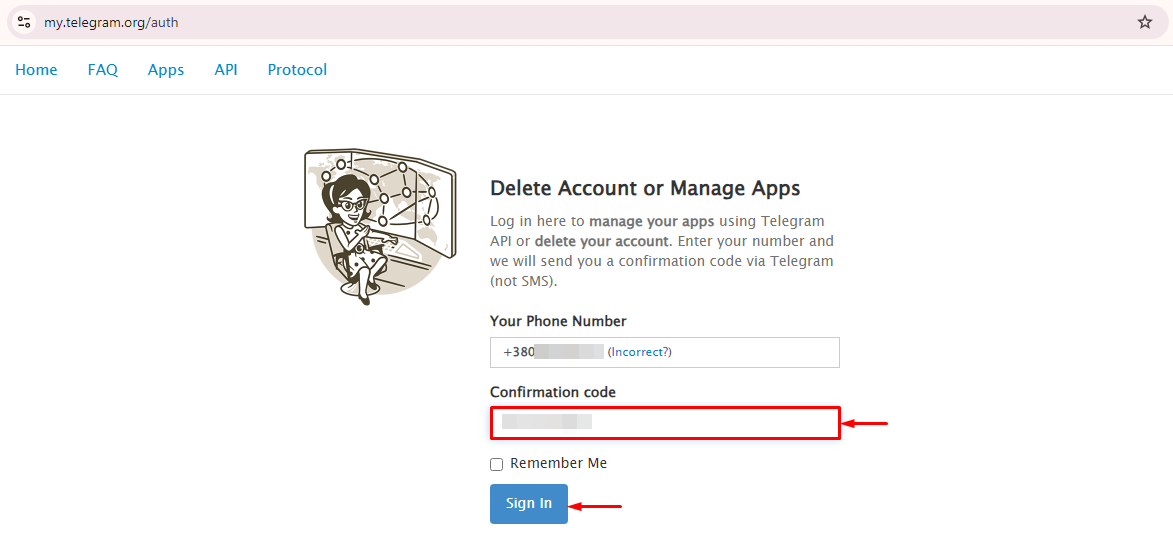Open the Protocol navigation link
Image resolution: width=1173 pixels, height=560 pixels.
[297, 70]
